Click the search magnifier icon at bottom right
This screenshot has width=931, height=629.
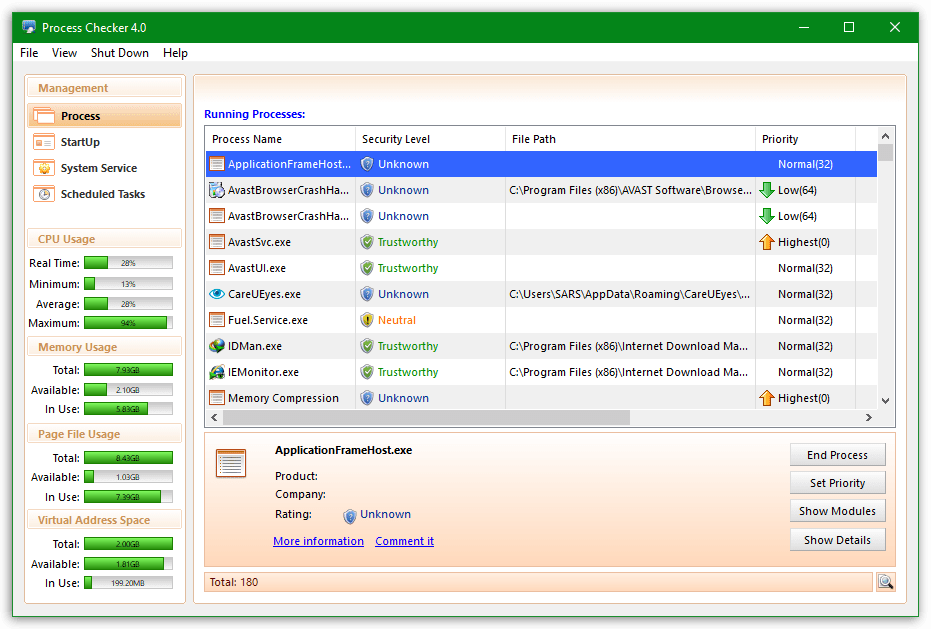pos(885,582)
